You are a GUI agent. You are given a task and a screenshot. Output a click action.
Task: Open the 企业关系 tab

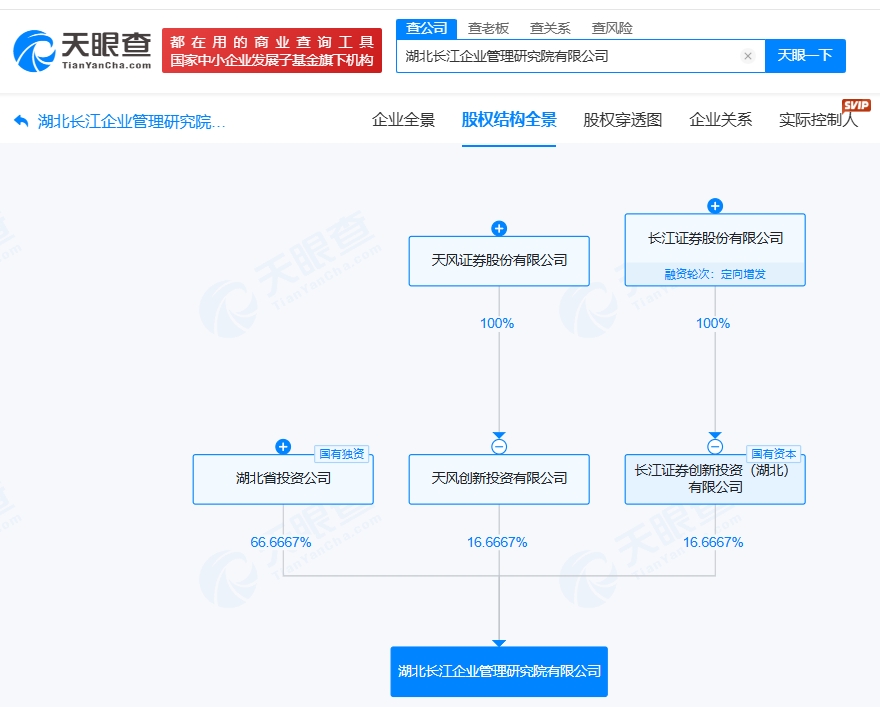[x=720, y=120]
